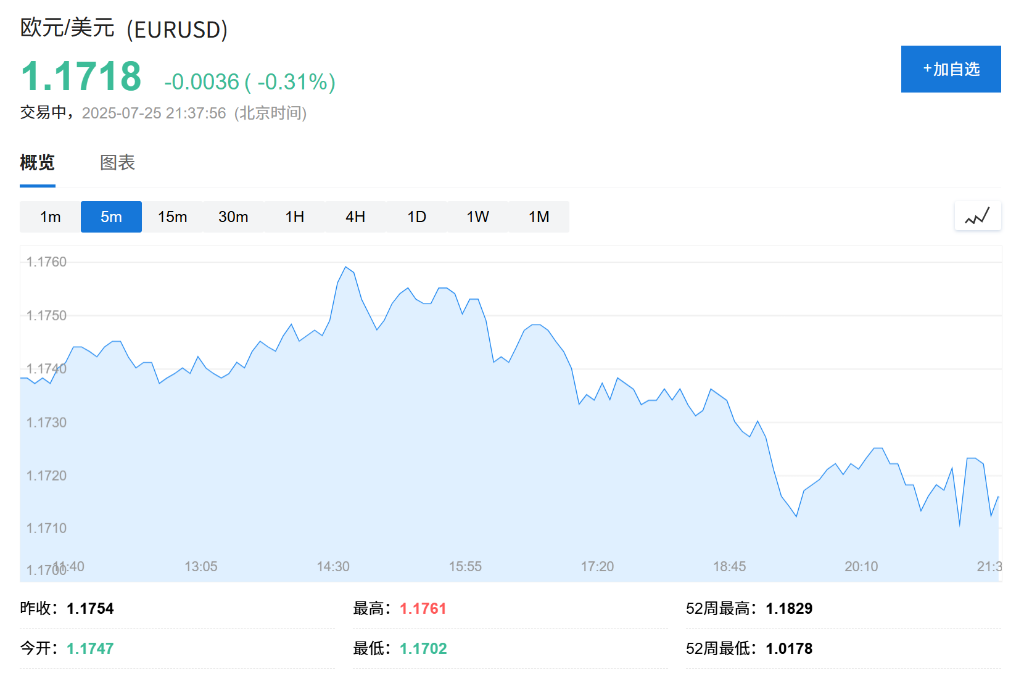This screenshot has width=1024, height=690.
Task: Switch to the 图表 tab
Action: tap(119, 162)
